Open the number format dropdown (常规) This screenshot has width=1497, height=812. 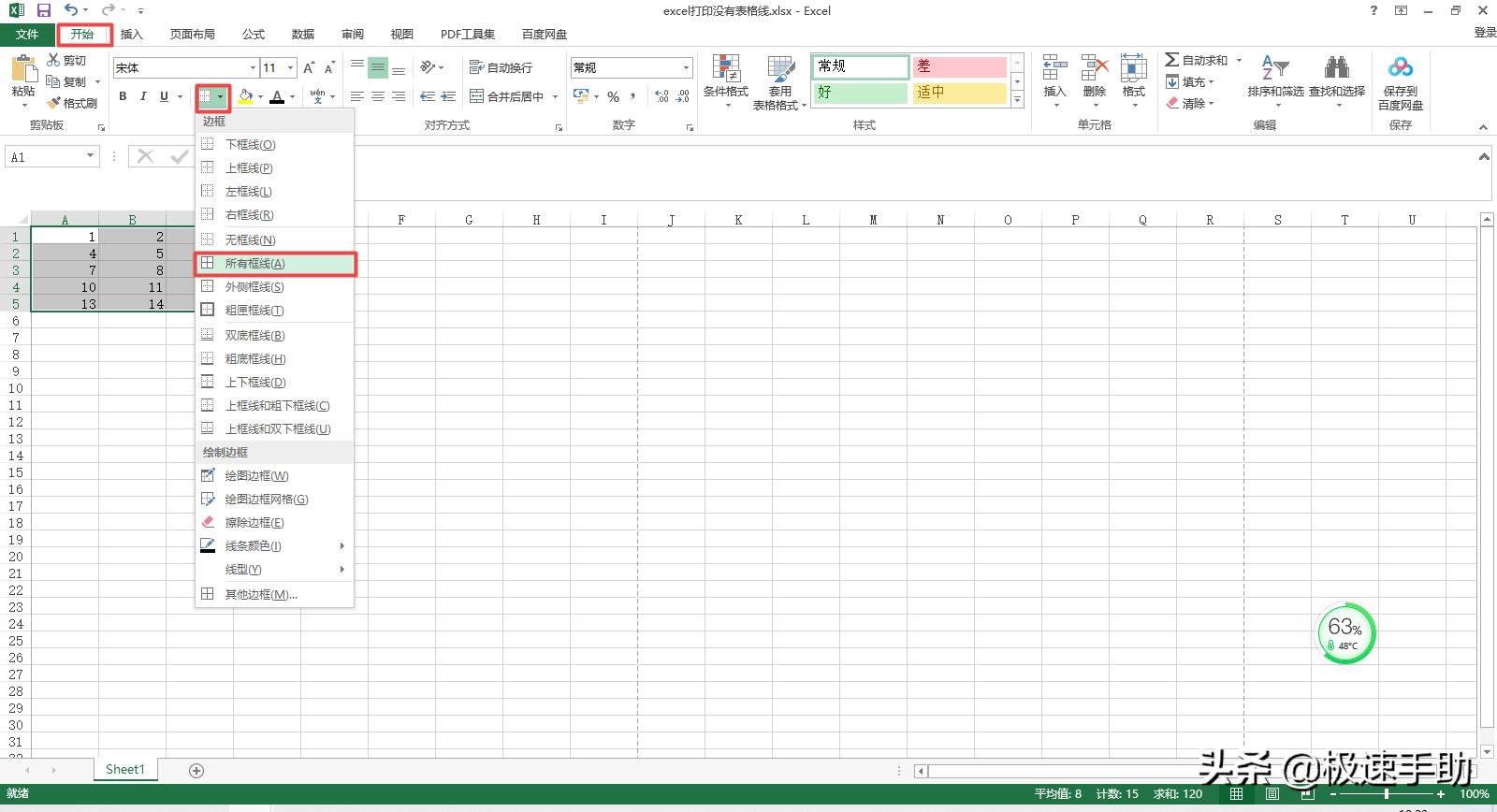pyautogui.click(x=686, y=67)
